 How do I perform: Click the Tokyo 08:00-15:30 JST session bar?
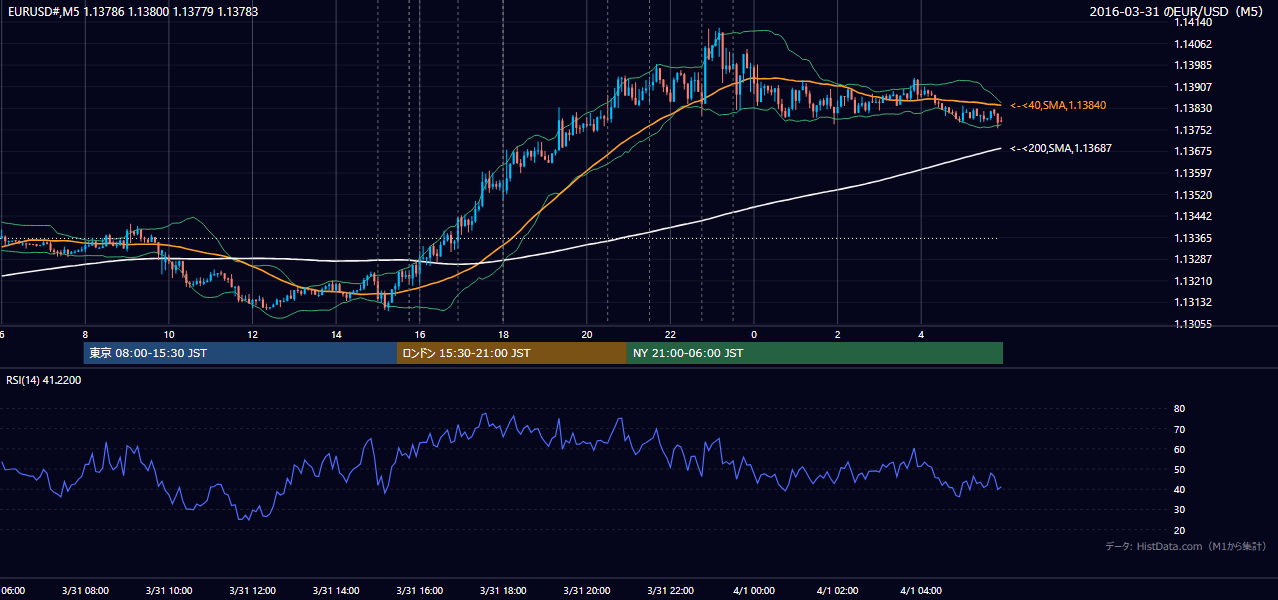click(240, 353)
